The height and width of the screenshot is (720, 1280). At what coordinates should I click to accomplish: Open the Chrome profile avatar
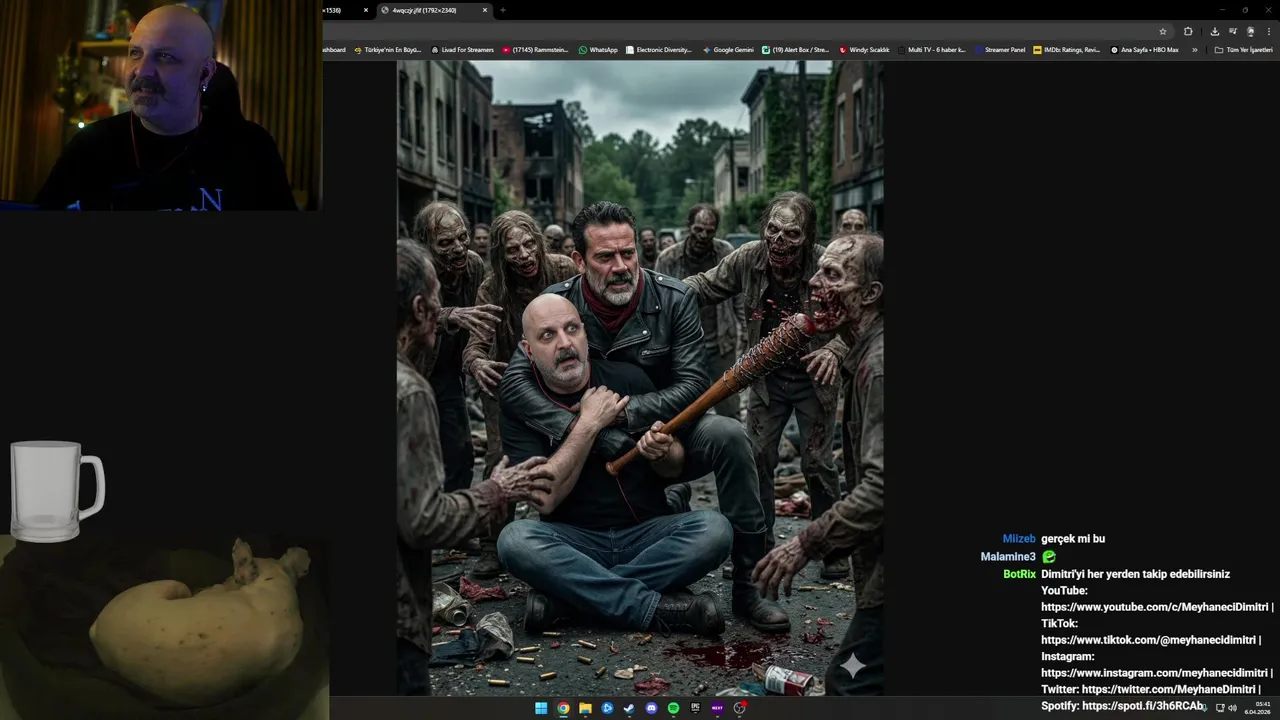1250,31
